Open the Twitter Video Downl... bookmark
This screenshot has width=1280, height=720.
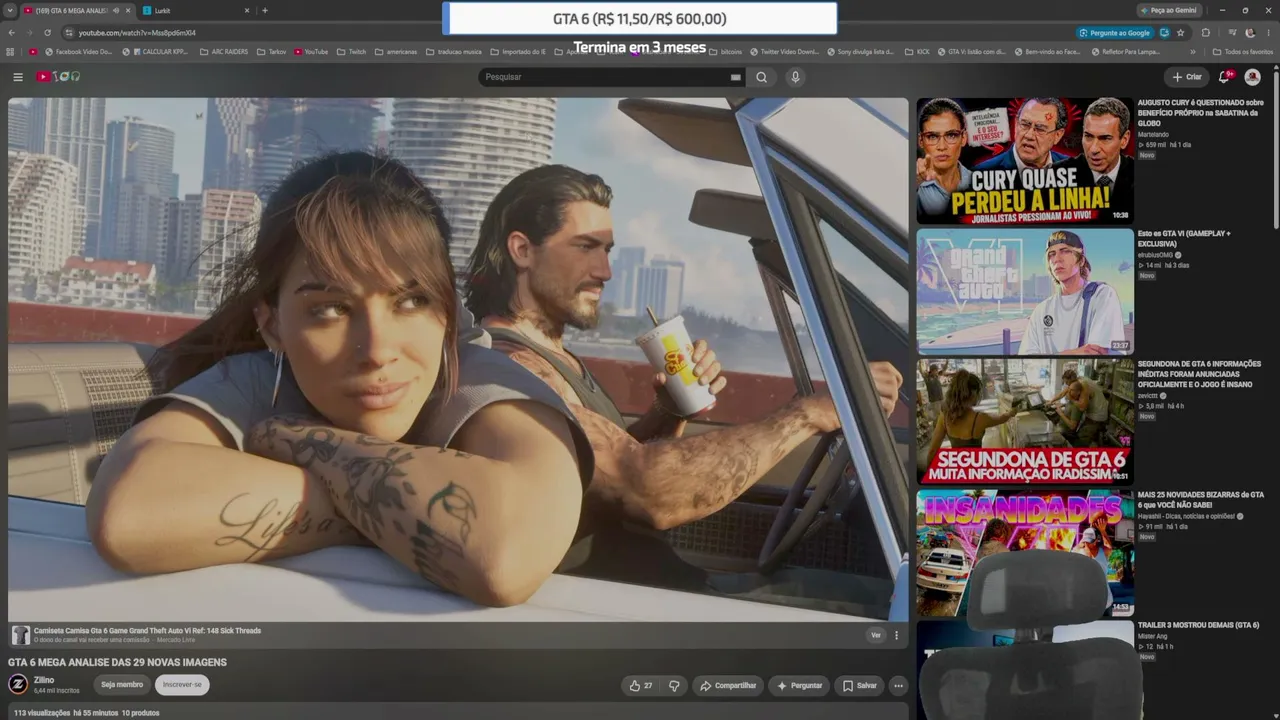tap(784, 52)
